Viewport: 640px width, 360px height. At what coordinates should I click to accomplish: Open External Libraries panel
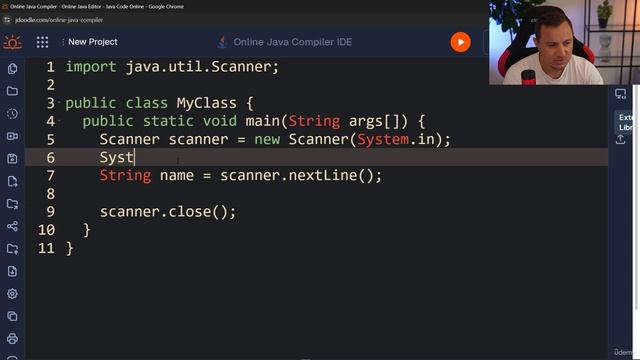[x=625, y=122]
